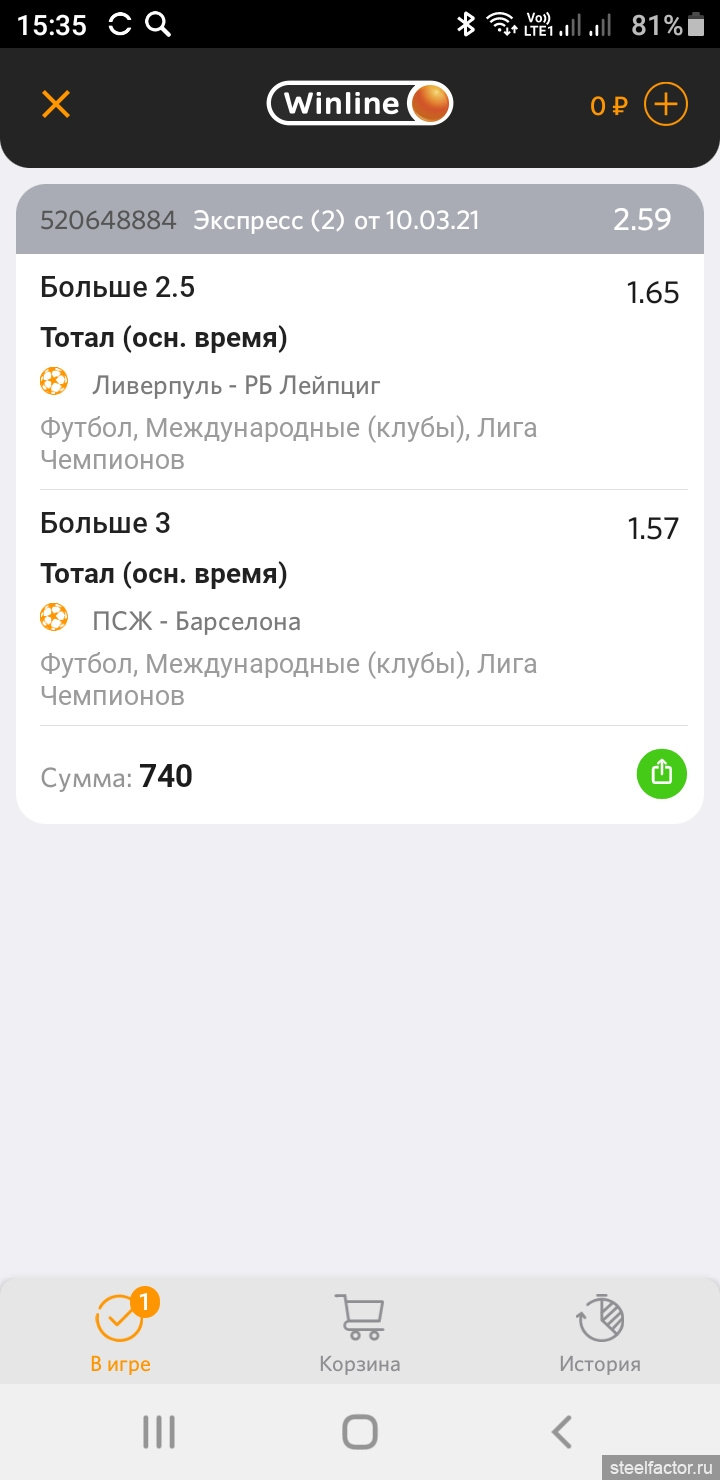720x1480 pixels.
Task: Tap the plus icon to deposit funds
Action: 665,104
